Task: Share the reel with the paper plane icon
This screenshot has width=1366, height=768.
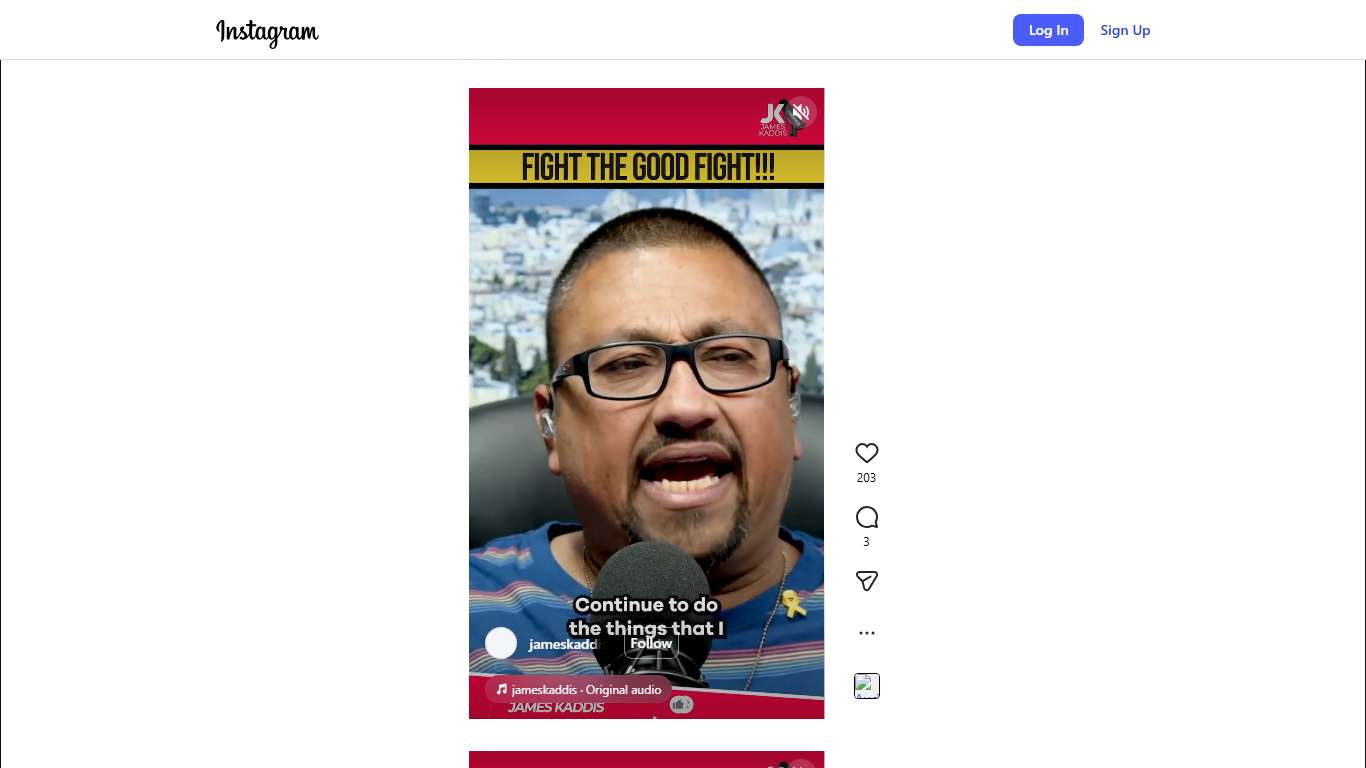Action: [867, 581]
